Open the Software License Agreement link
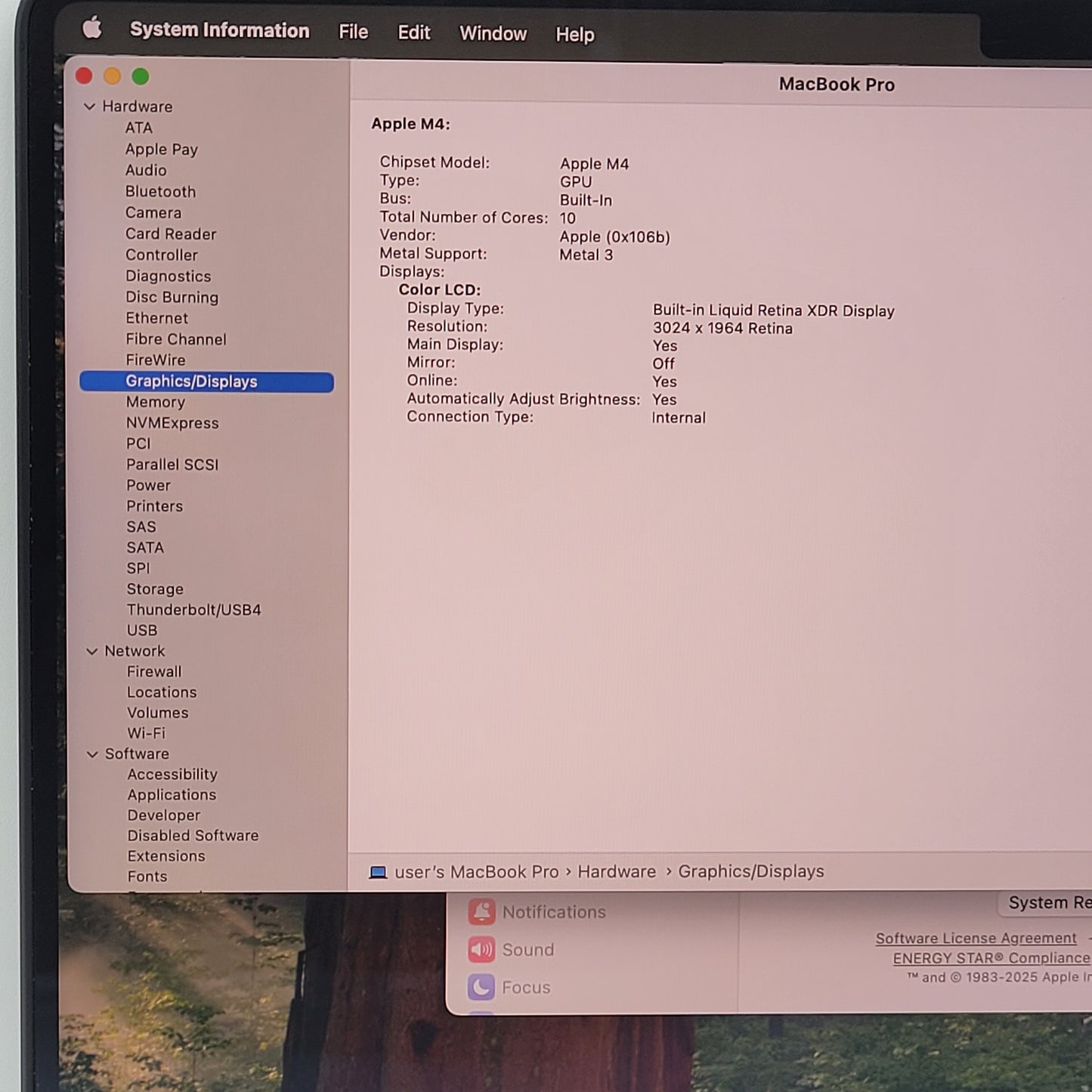 click(x=976, y=938)
